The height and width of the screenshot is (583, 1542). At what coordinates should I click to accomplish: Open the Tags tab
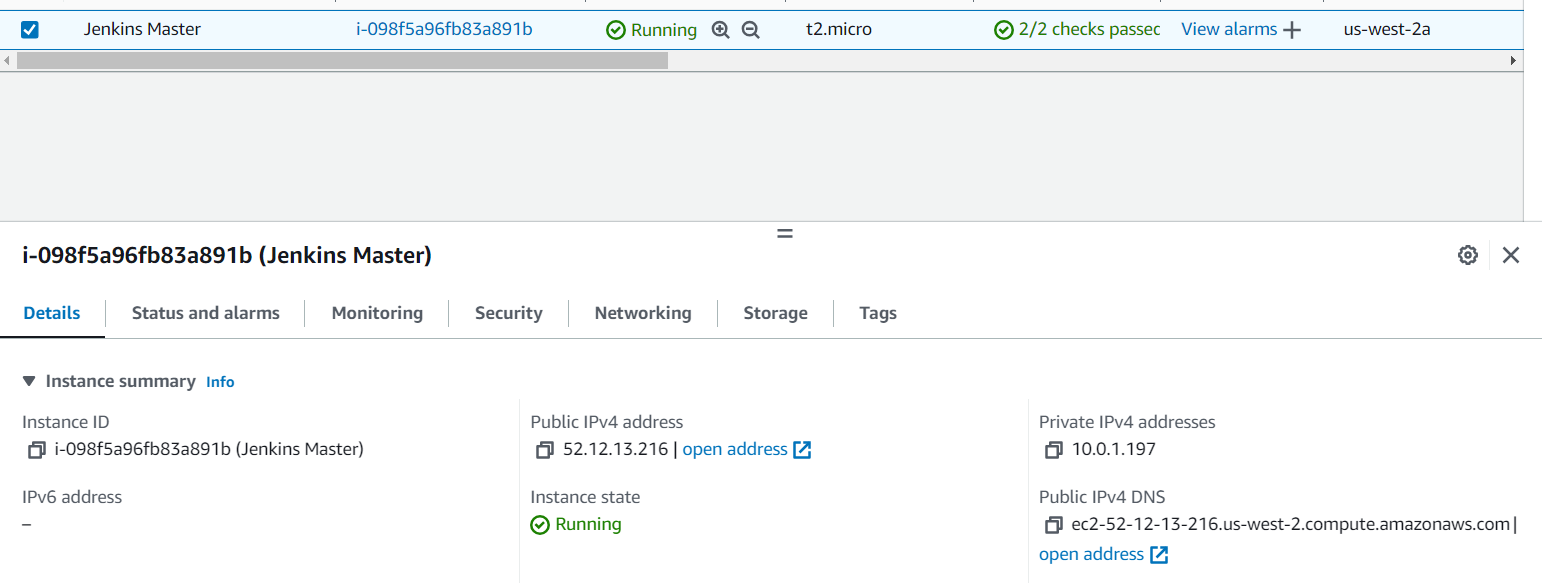pos(878,313)
